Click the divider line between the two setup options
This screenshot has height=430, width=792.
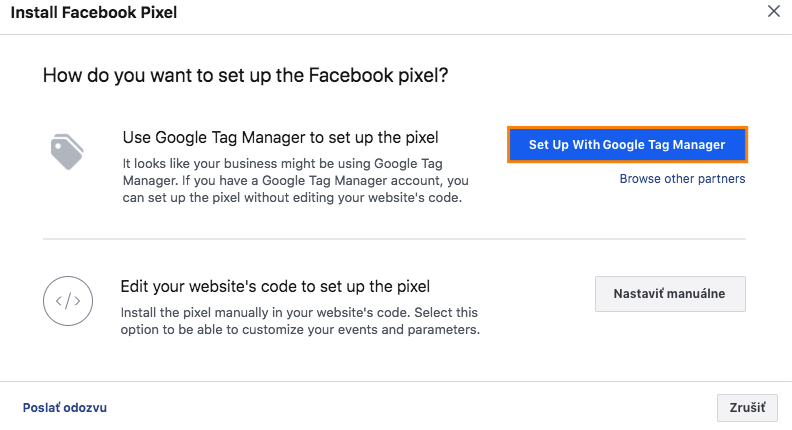pyautogui.click(x=394, y=239)
